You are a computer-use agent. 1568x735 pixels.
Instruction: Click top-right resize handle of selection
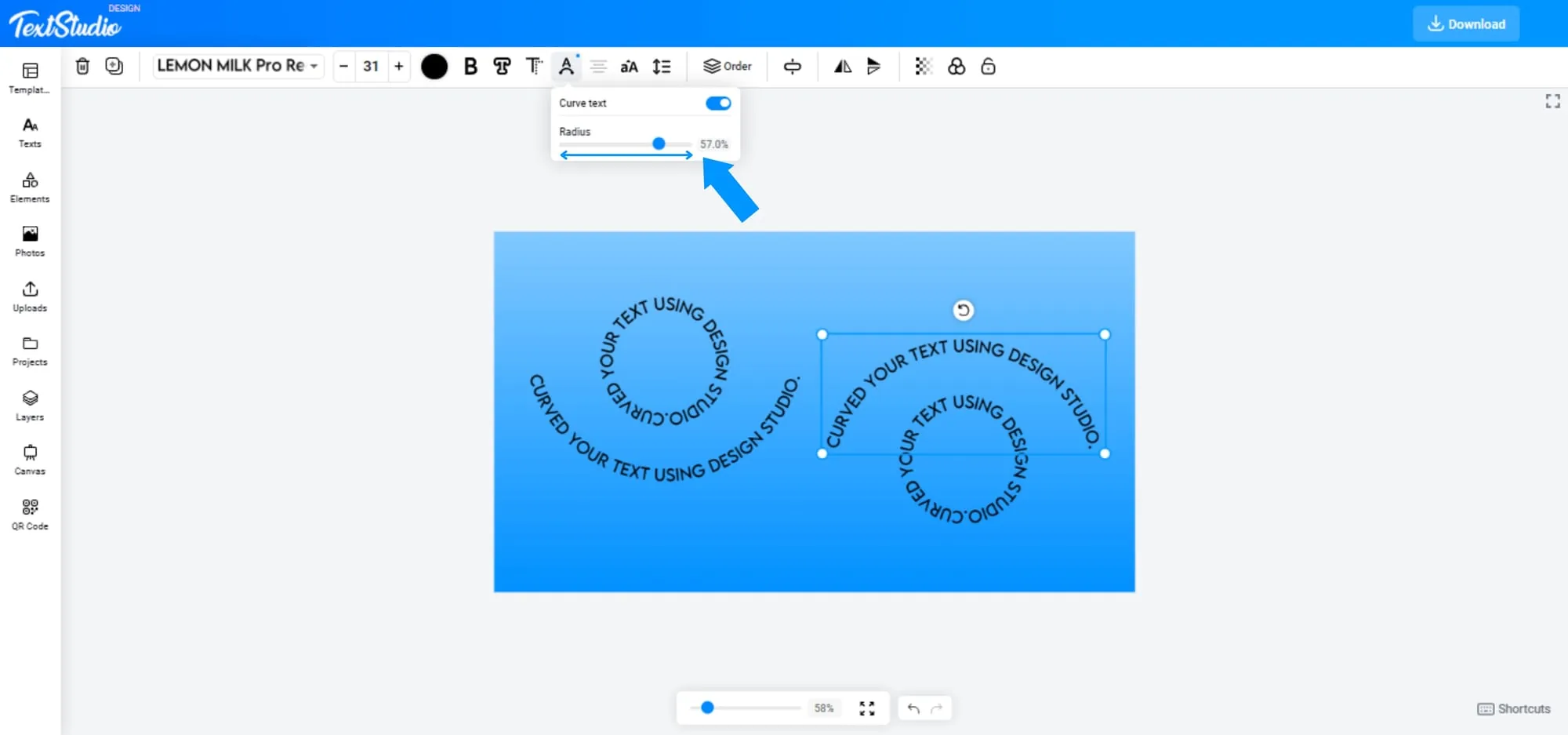(x=1105, y=334)
